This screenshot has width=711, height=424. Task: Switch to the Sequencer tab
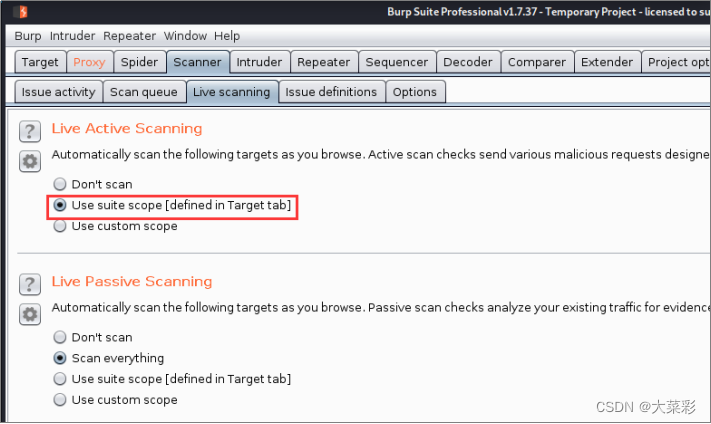click(x=397, y=62)
